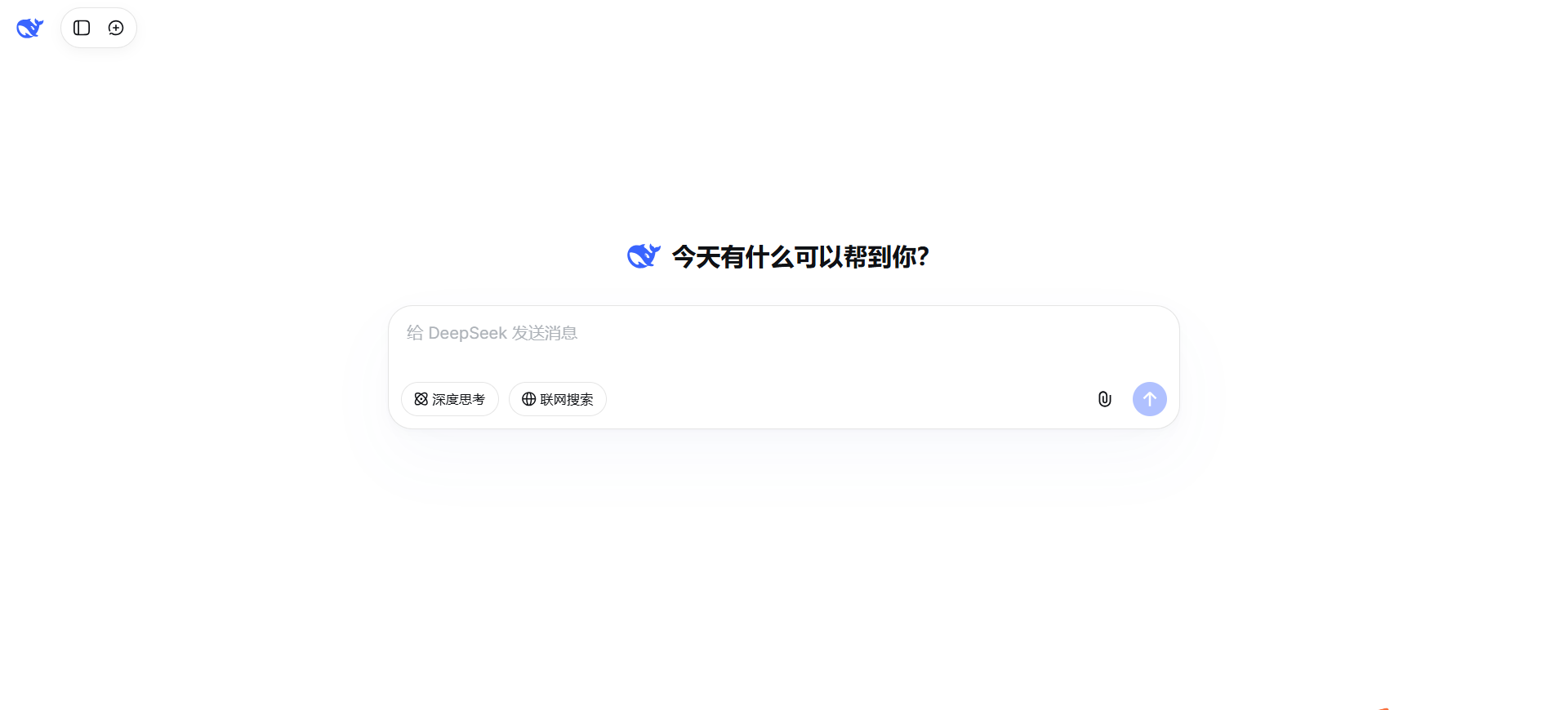The height and width of the screenshot is (710, 1568).
Task: Enable the 深度思考 deep thinking mode
Action: [450, 399]
